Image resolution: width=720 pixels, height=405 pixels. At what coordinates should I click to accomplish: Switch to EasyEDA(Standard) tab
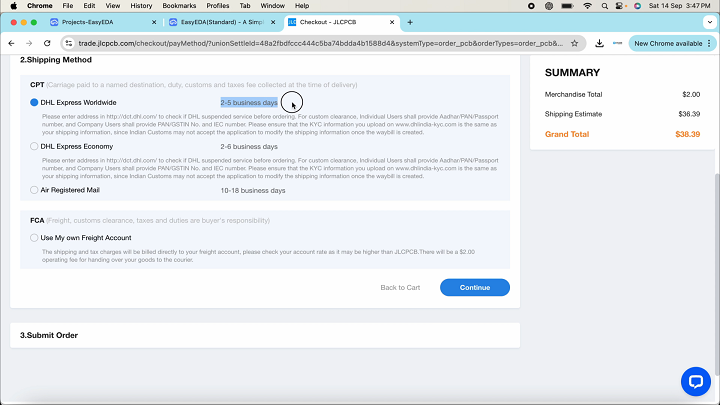click(220, 22)
